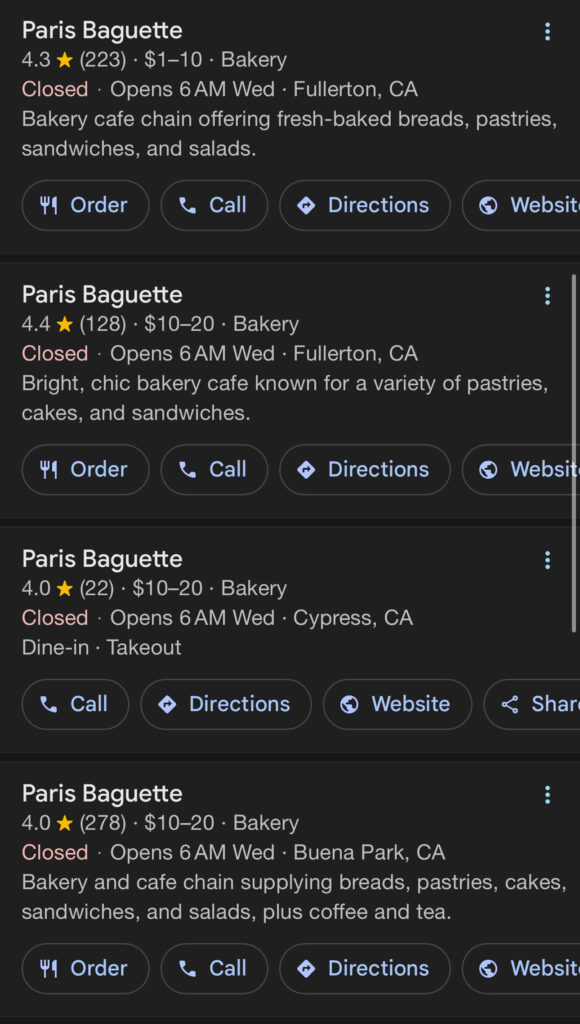Call the Cypress Paris Baguette
The width and height of the screenshot is (580, 1024).
pos(75,704)
